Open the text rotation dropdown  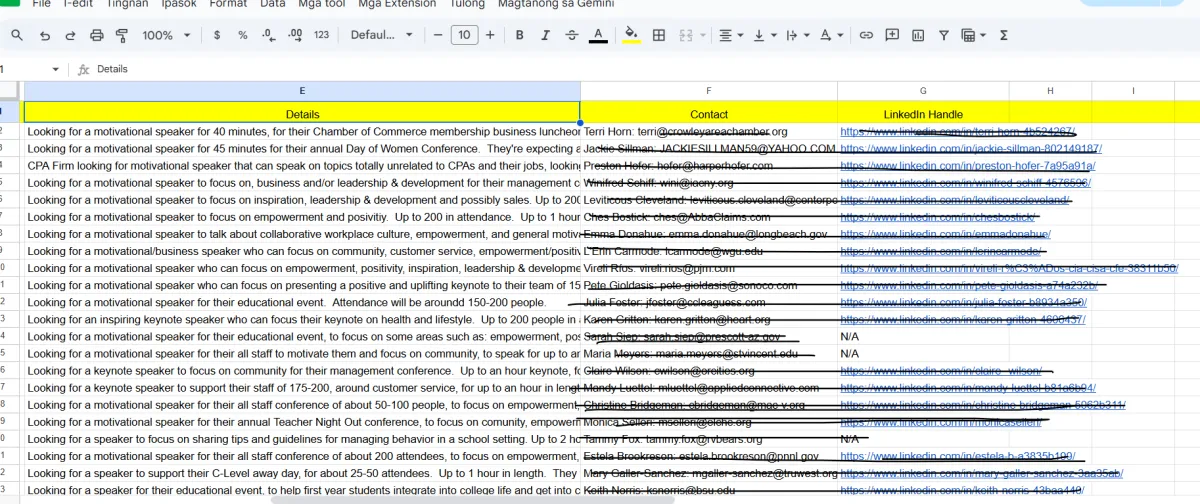830,35
